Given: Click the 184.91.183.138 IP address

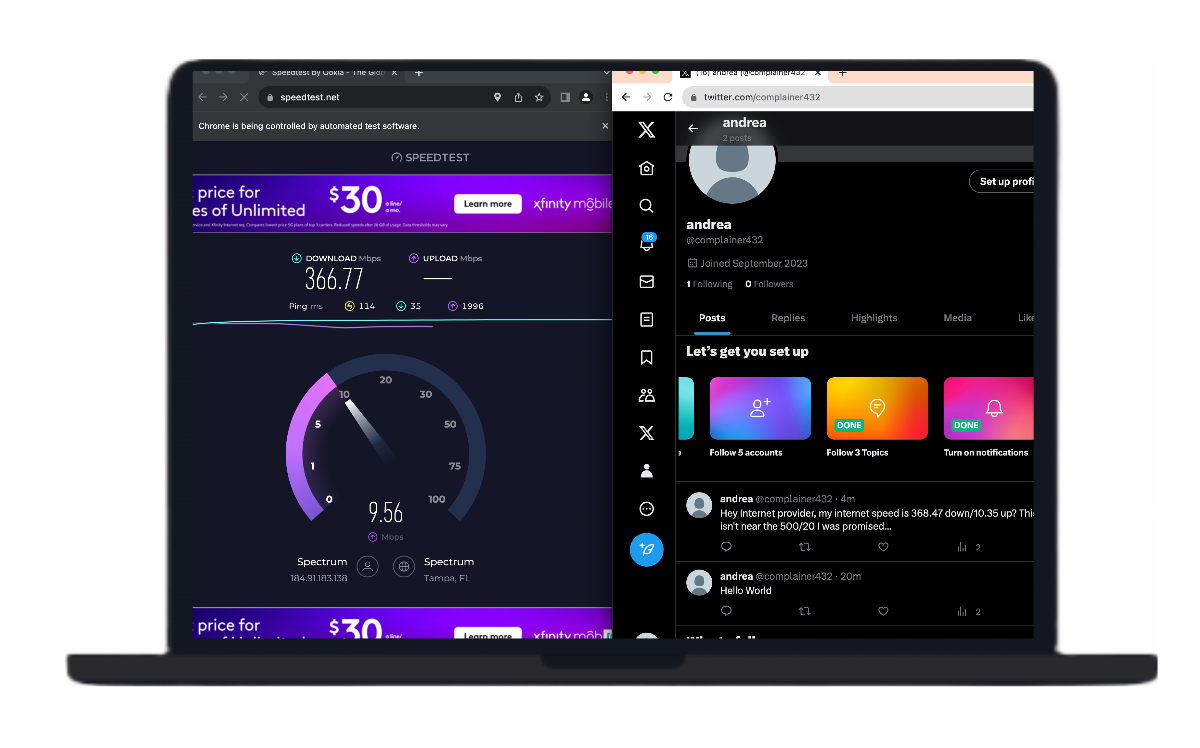Looking at the screenshot, I should coord(319,578).
